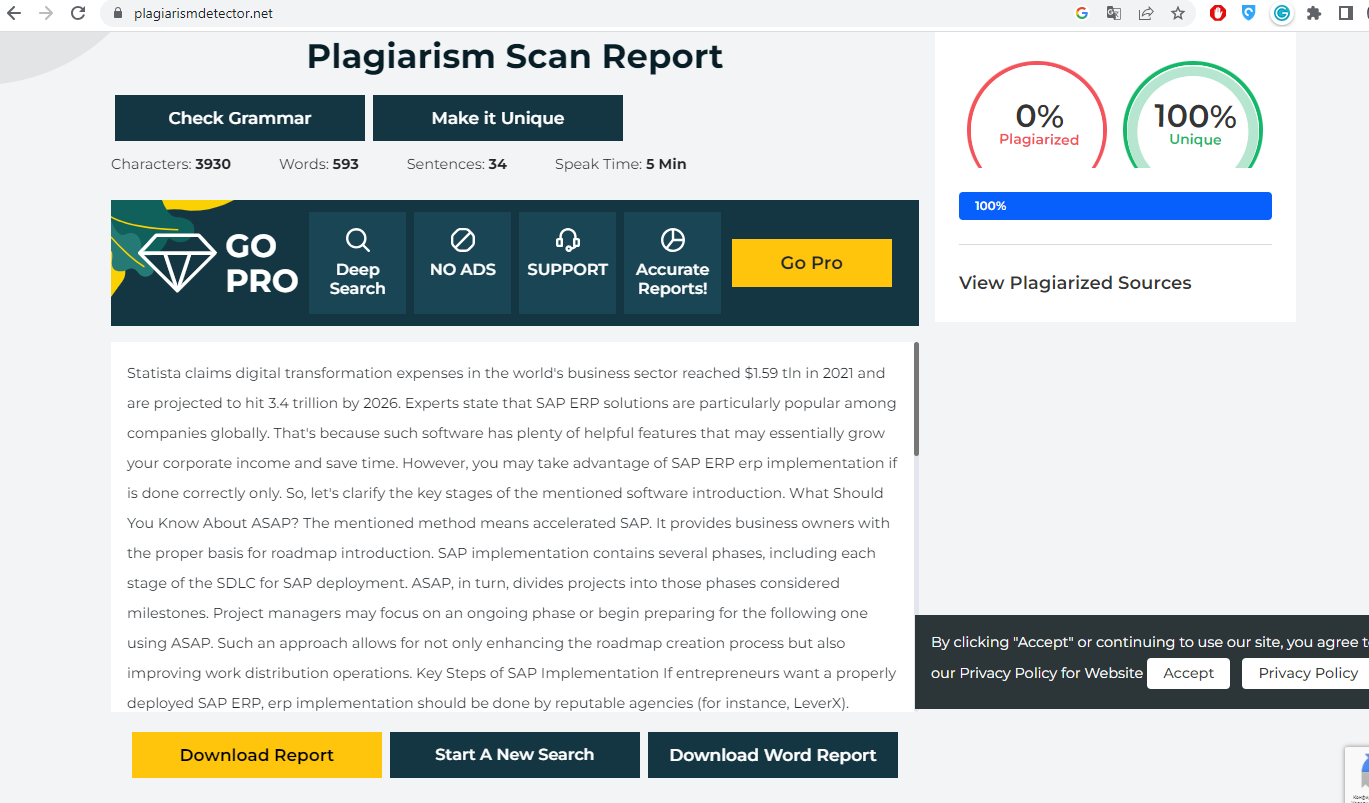Open View Plagiarized Sources
The width and height of the screenshot is (1369, 803).
1075,283
